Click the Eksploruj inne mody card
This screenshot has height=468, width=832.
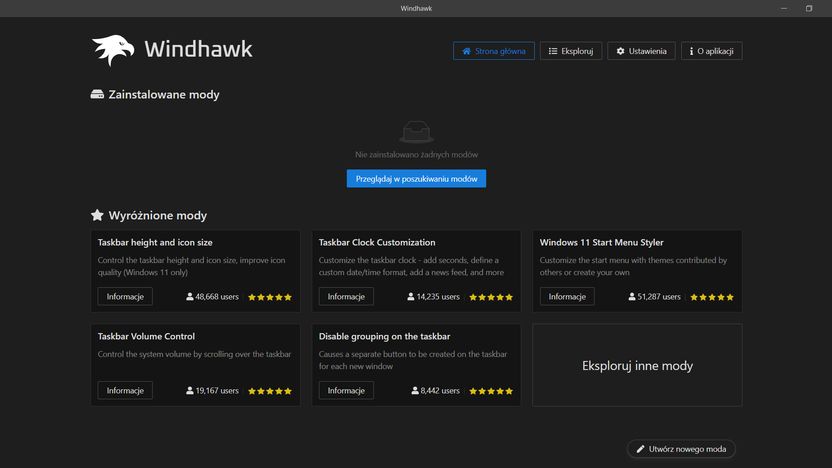pyautogui.click(x=637, y=366)
